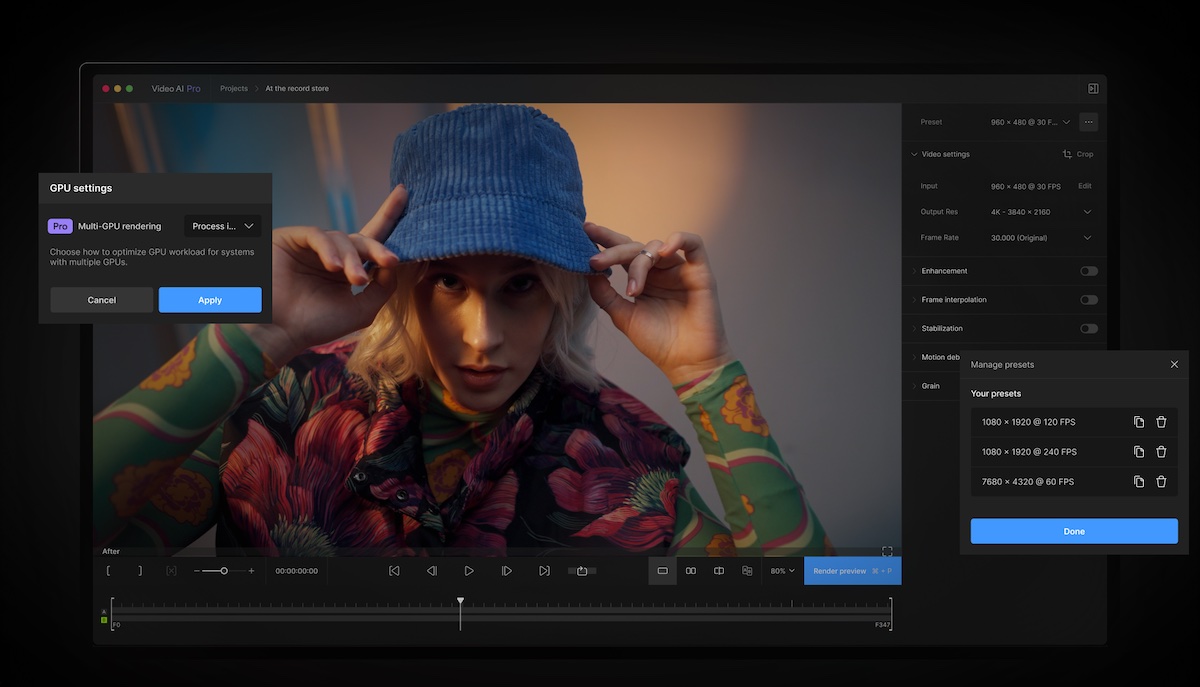Collapse the right settings panel icon
The width and height of the screenshot is (1200, 687).
tap(1093, 88)
